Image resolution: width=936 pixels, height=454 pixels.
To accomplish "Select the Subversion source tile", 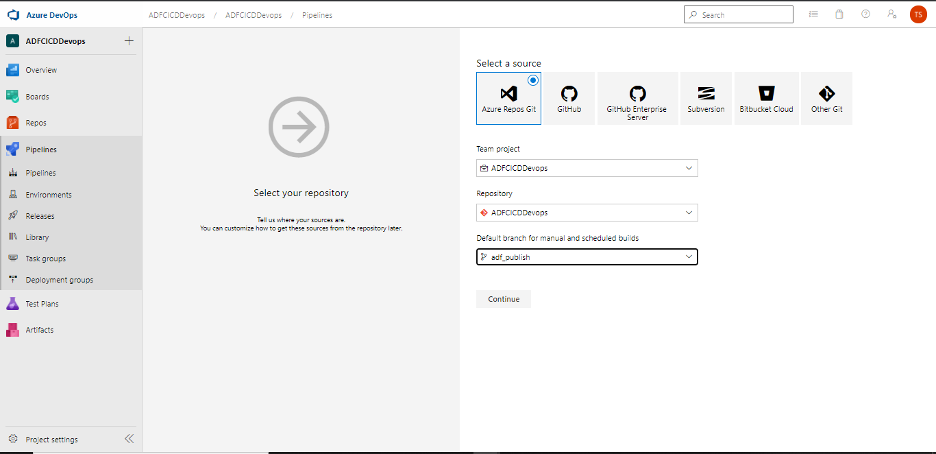I will coord(706,98).
